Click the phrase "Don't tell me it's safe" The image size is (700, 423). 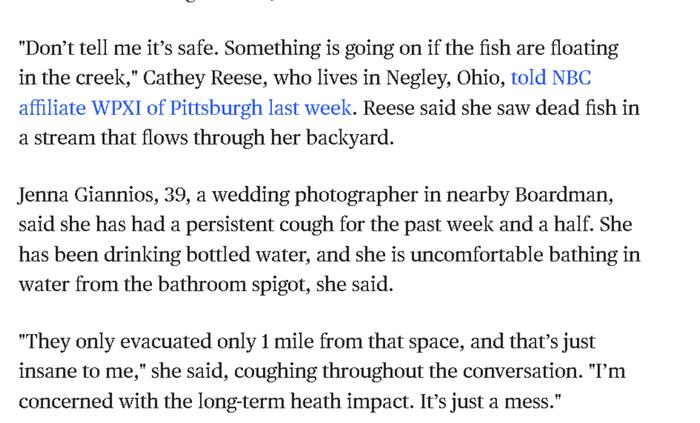point(120,48)
